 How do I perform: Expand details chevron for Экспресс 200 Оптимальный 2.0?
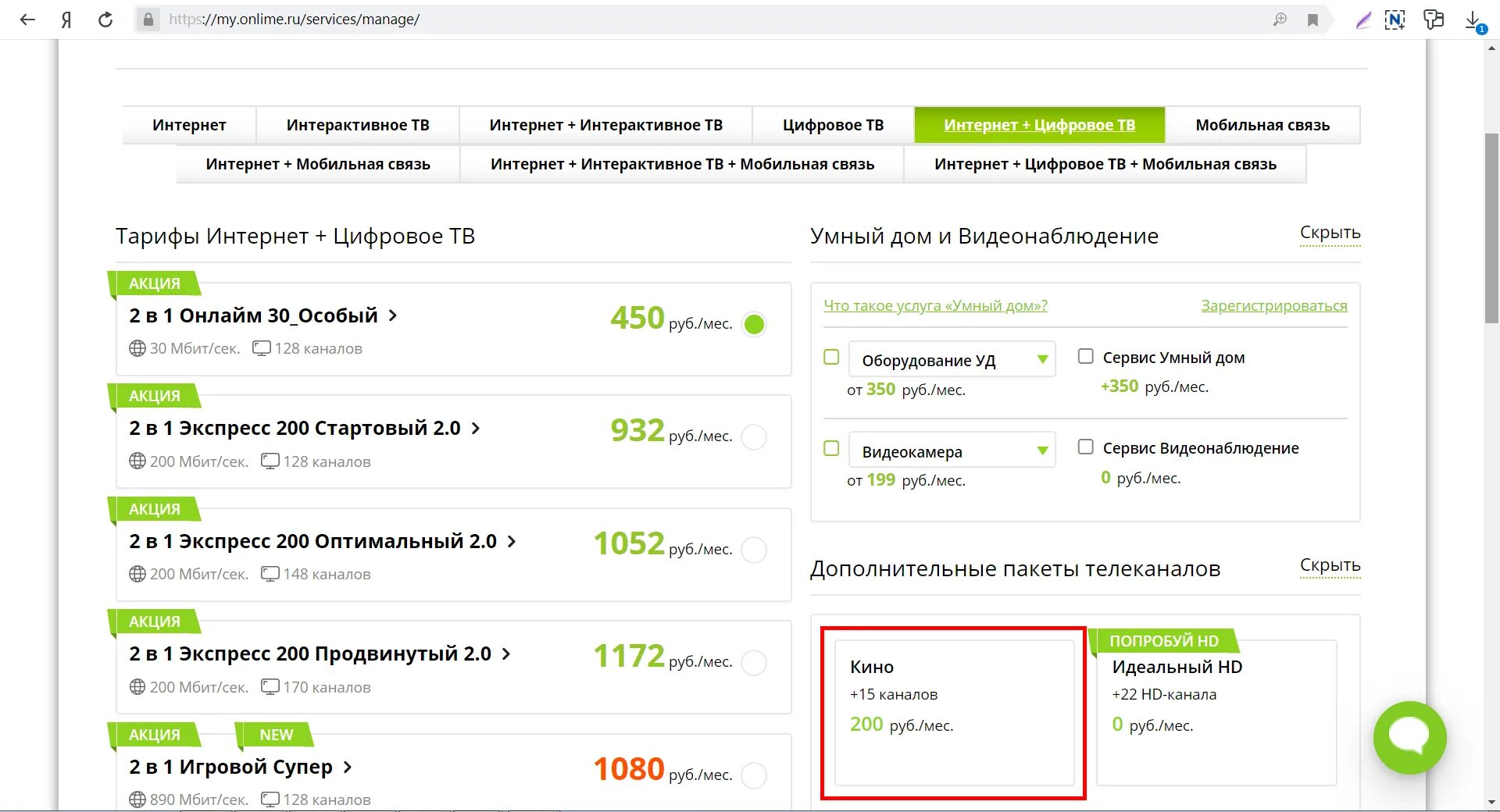[x=512, y=541]
